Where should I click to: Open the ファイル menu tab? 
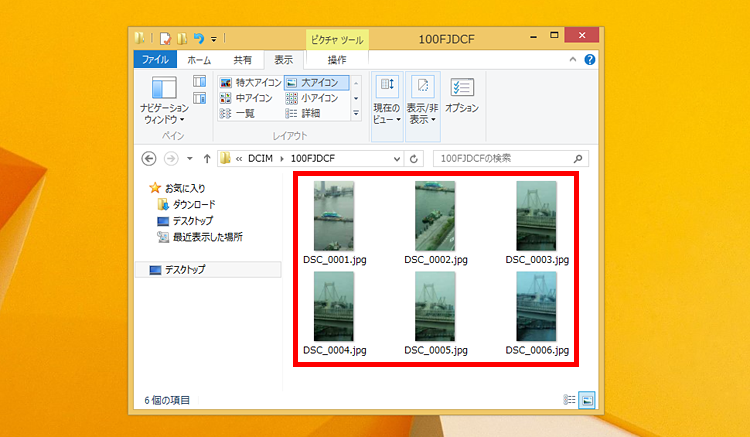click(155, 60)
